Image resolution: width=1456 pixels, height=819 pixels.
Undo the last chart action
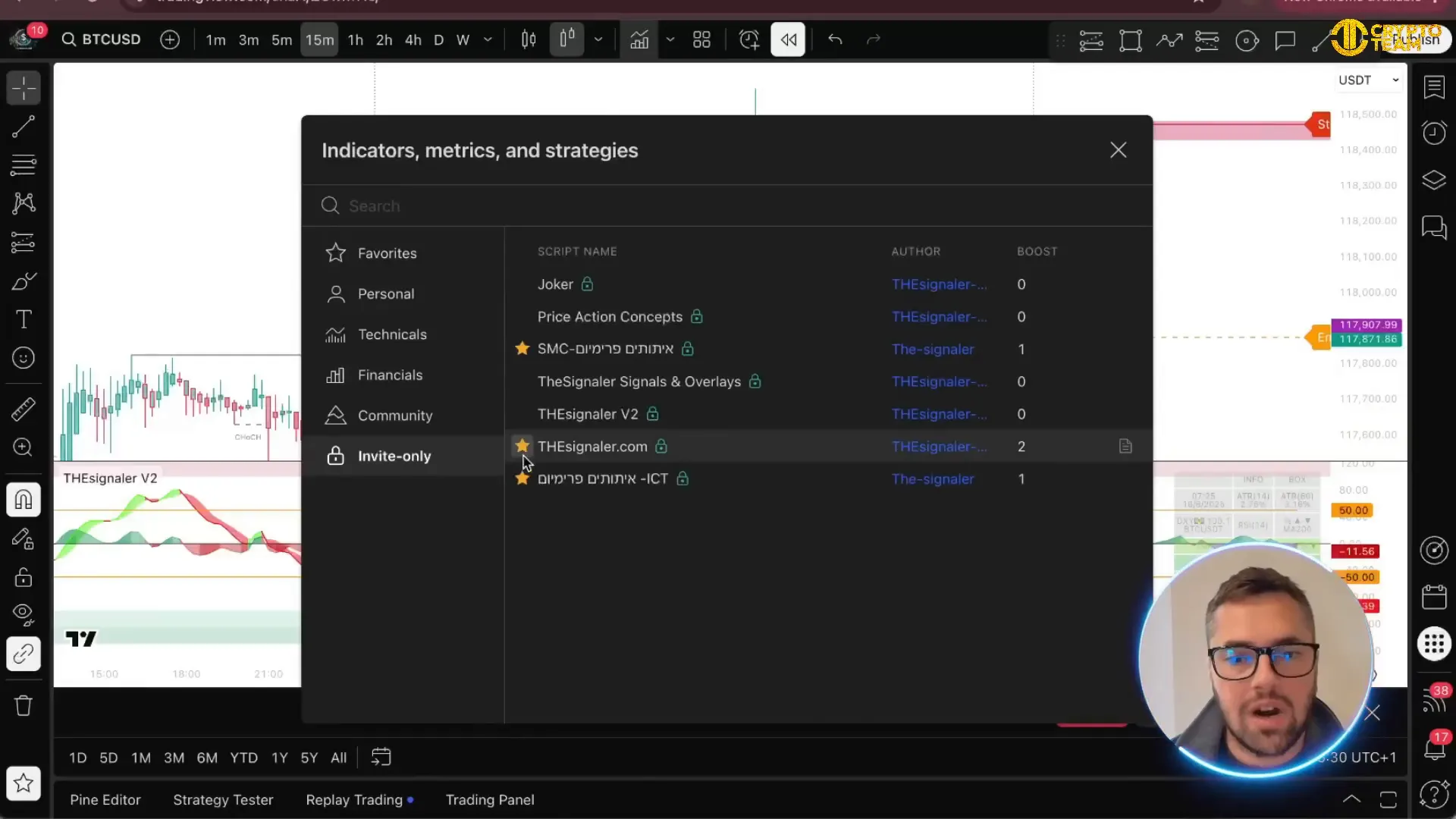[835, 39]
